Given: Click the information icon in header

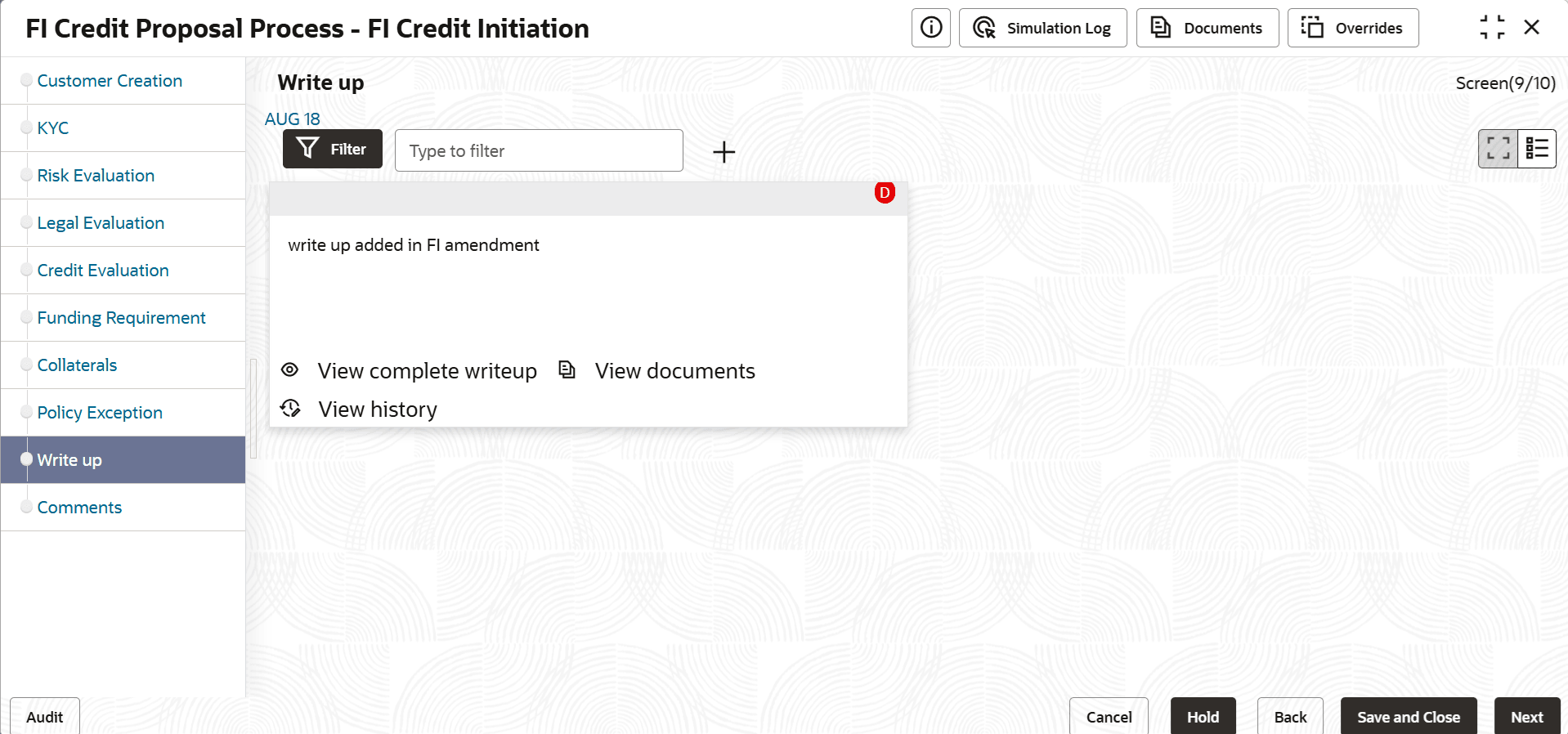Looking at the screenshot, I should (x=930, y=28).
